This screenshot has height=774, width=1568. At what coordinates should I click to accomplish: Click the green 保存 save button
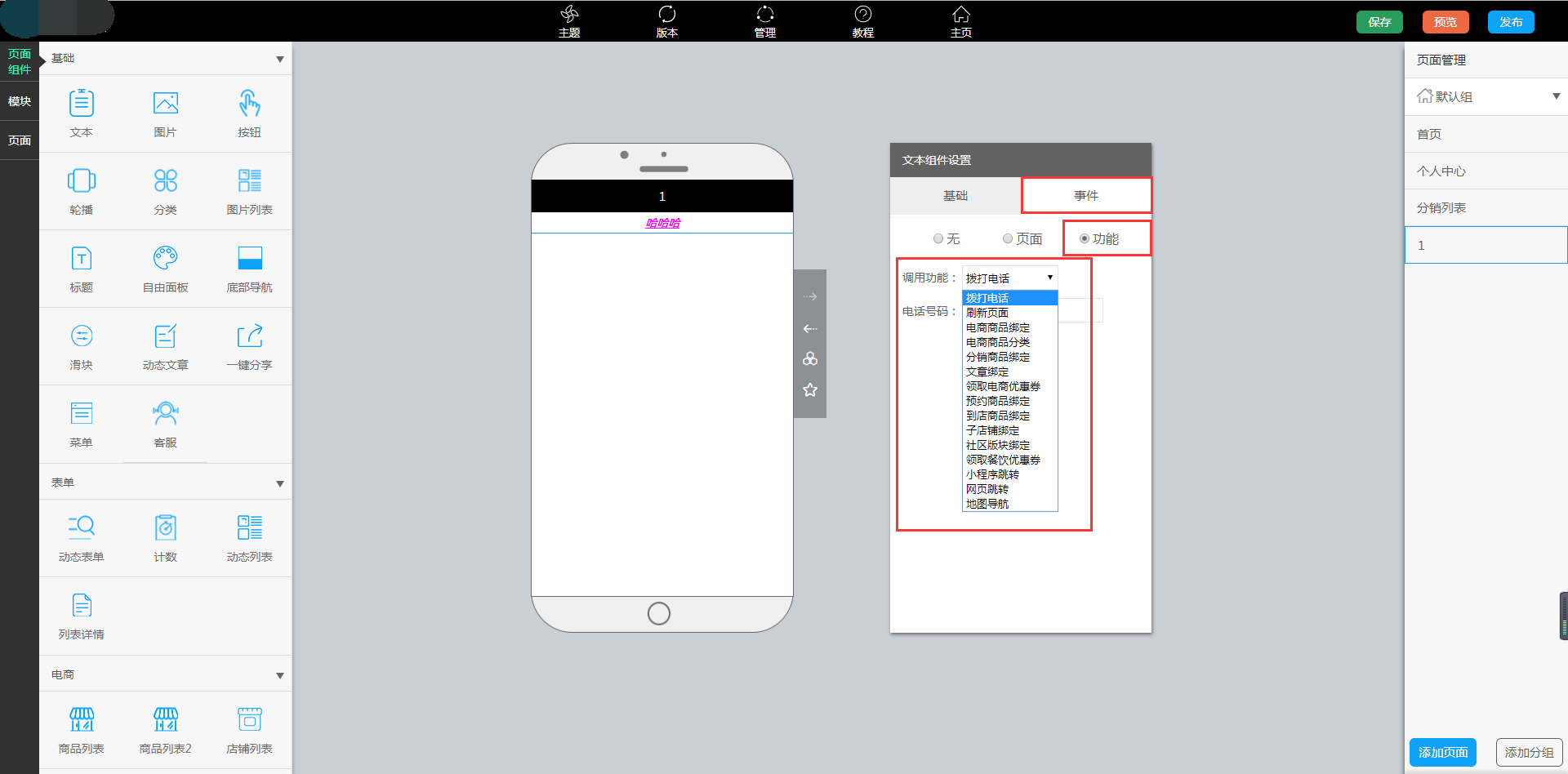point(1379,22)
